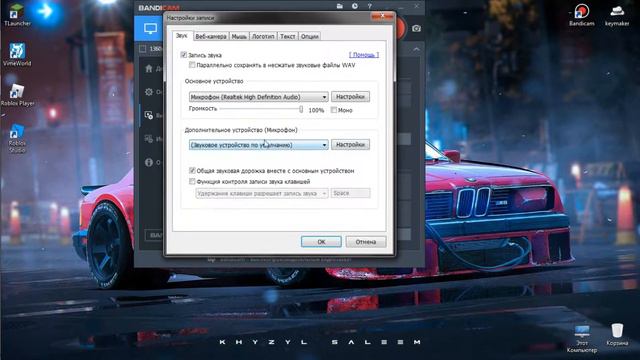Viewport: 640px width, 360px height.
Task: Select Bandicam screen recording mode monitor icon
Action: pos(150,29)
